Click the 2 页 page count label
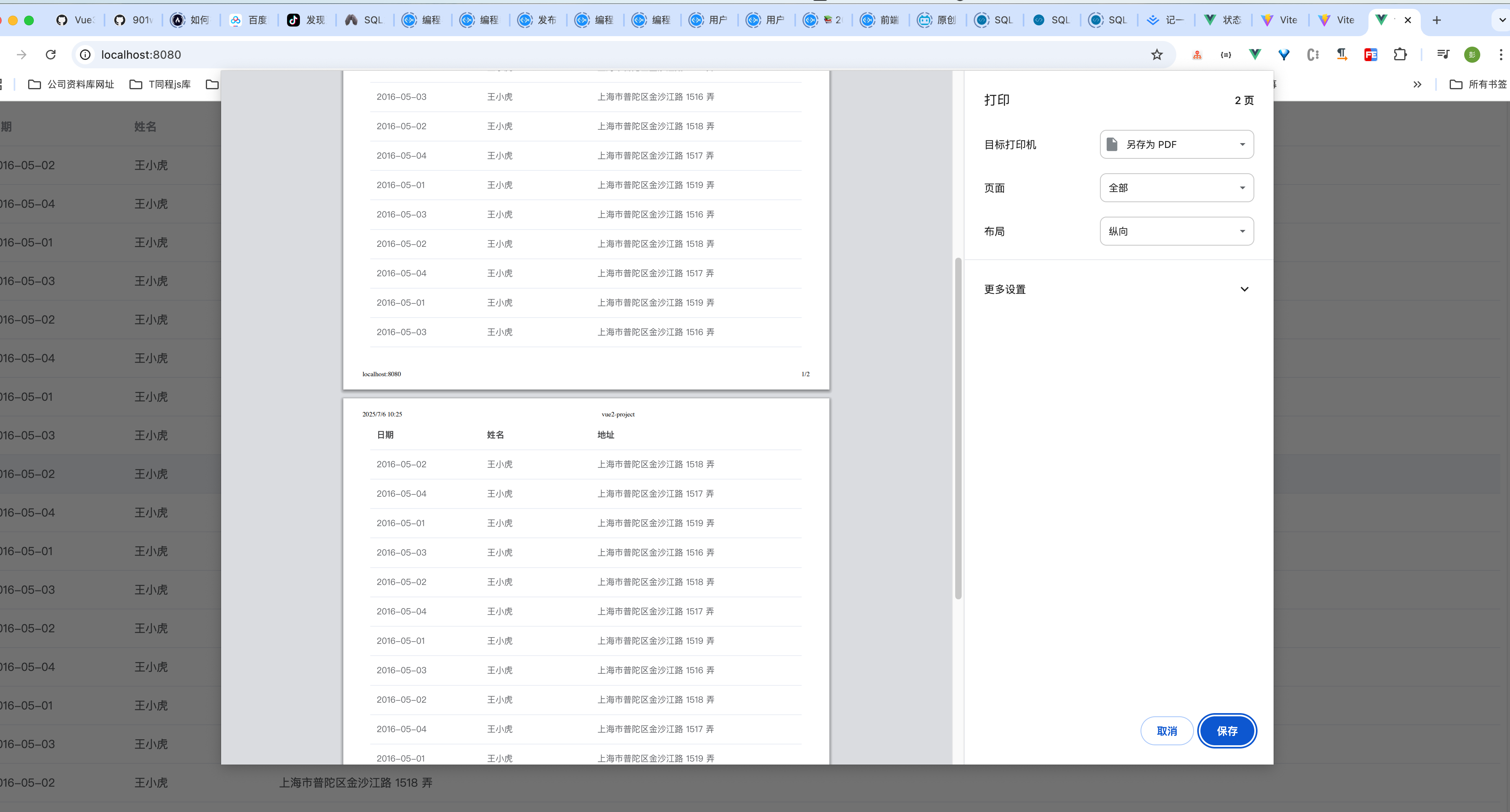Screen dimensions: 1510x812 tap(1244, 100)
